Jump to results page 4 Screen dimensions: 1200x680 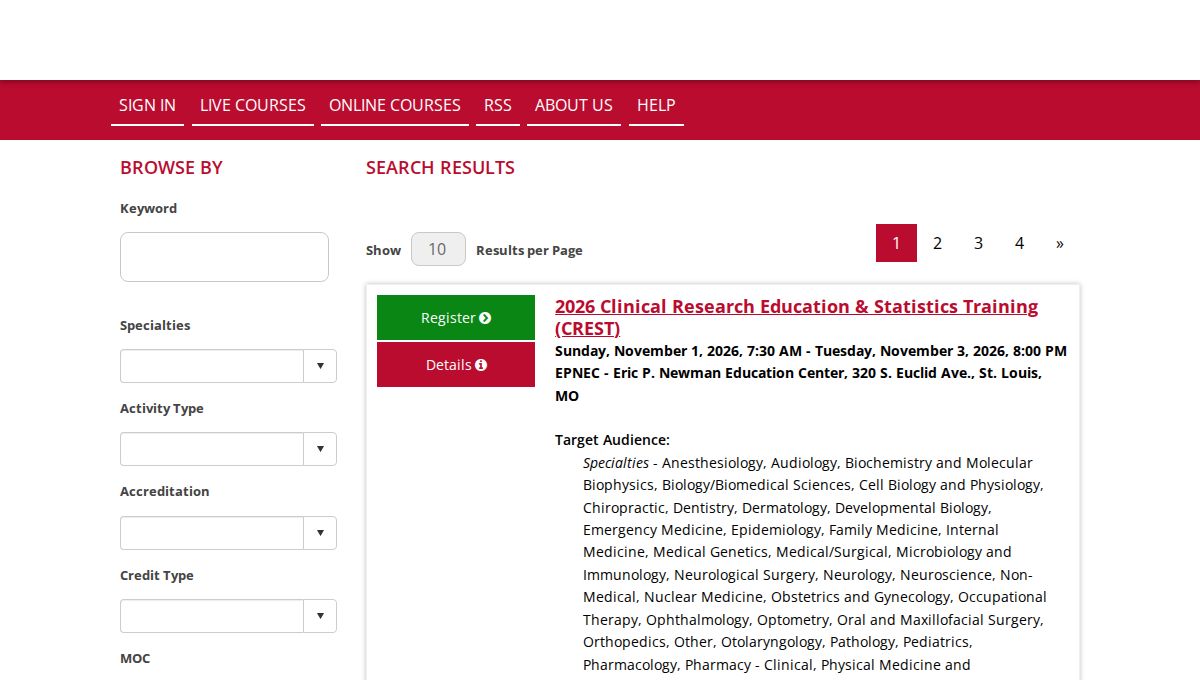point(1019,243)
